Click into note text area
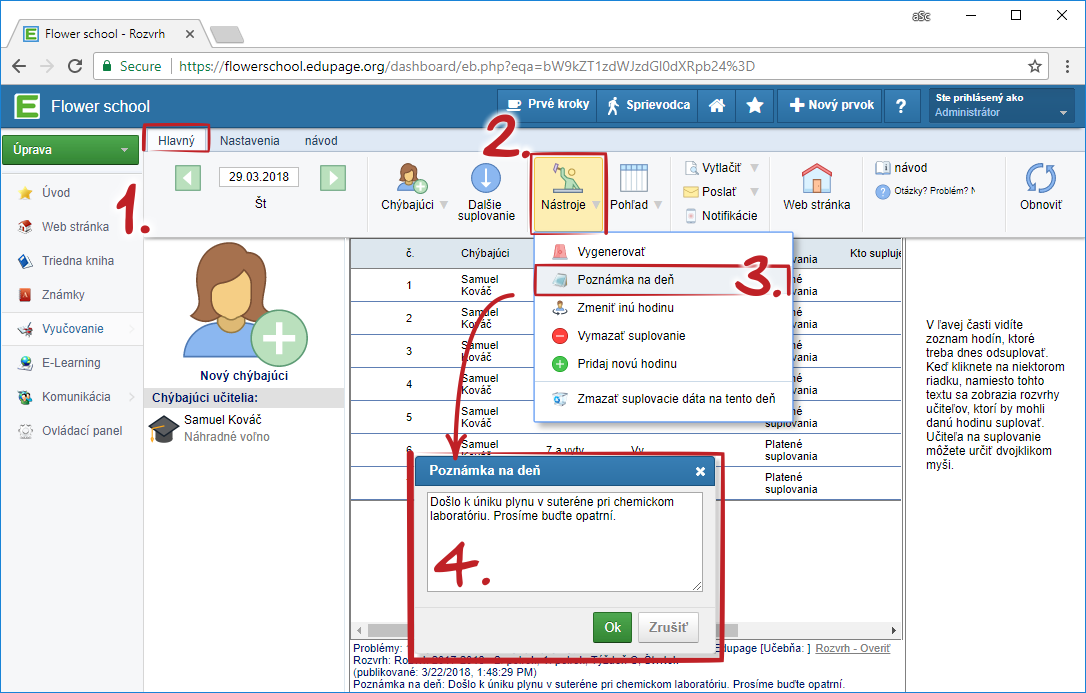 [x=564, y=542]
